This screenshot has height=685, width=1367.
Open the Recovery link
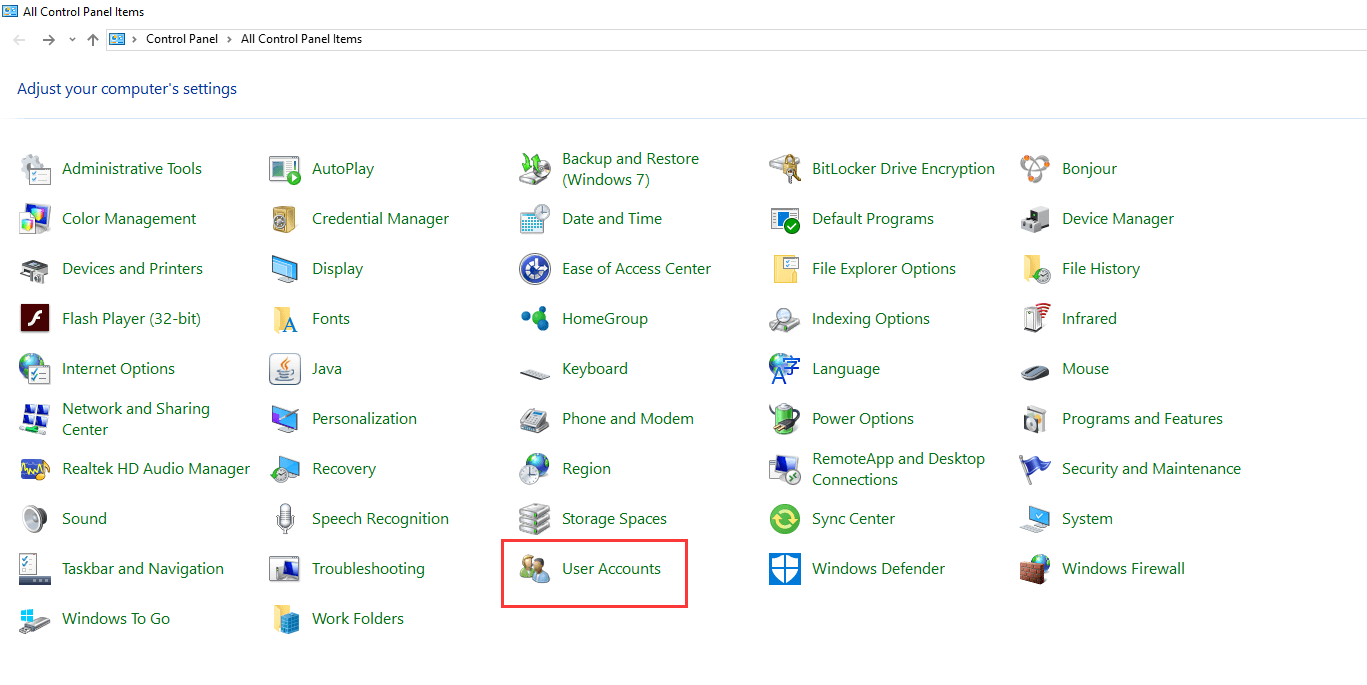[344, 469]
